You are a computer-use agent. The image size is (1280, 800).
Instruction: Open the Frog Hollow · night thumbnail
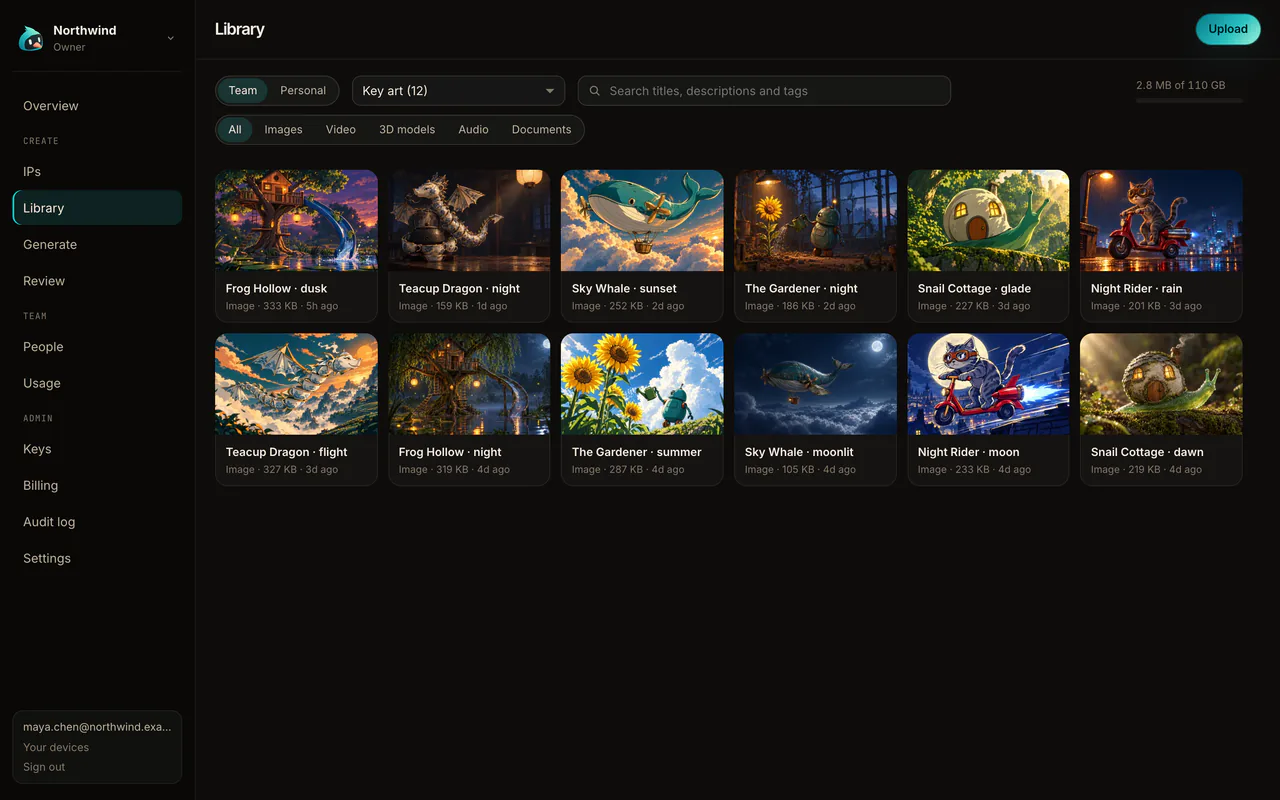pos(469,384)
